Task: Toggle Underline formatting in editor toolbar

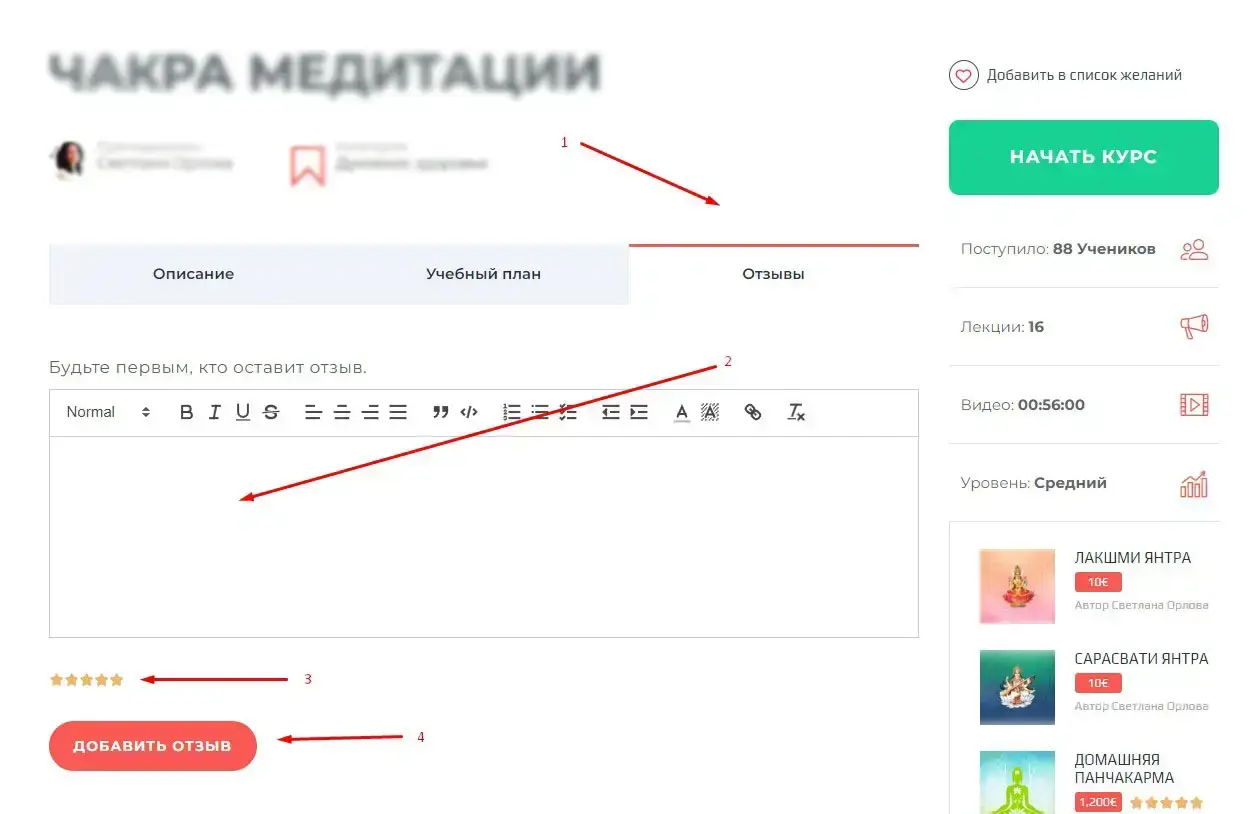Action: [x=243, y=412]
